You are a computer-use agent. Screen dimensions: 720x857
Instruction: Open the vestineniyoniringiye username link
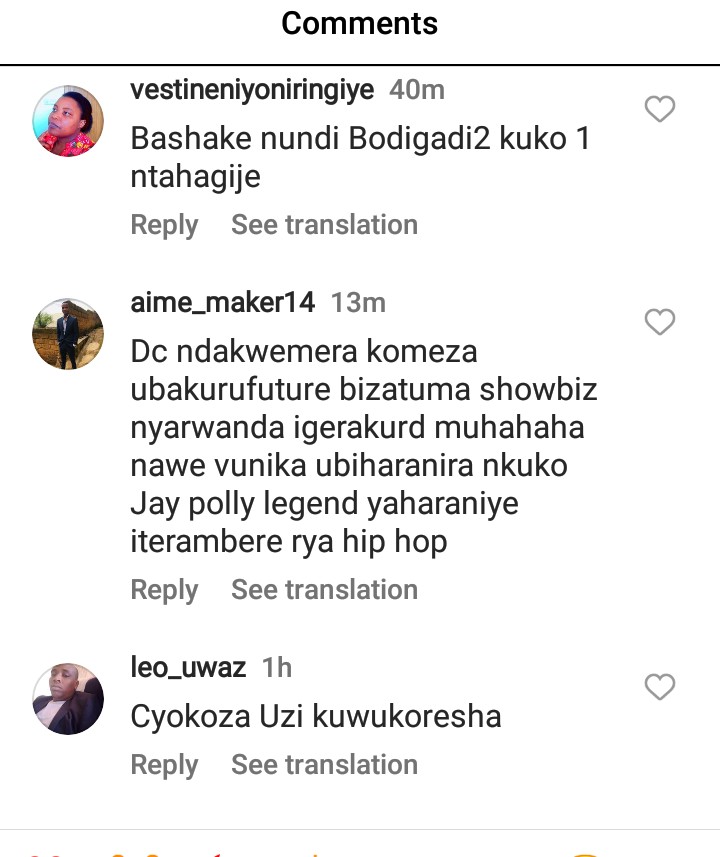tap(252, 90)
